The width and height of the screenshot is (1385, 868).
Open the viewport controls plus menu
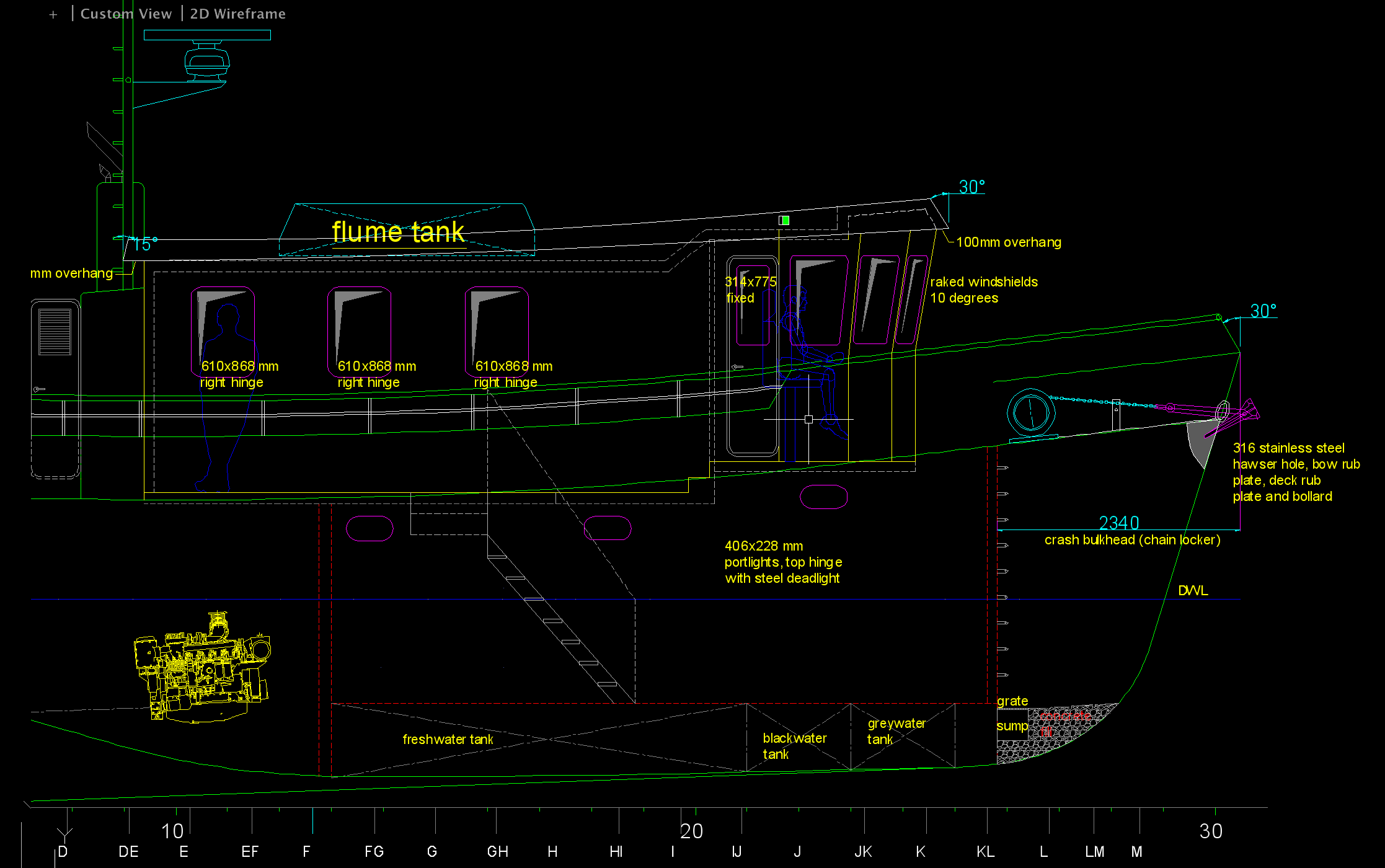53,14
